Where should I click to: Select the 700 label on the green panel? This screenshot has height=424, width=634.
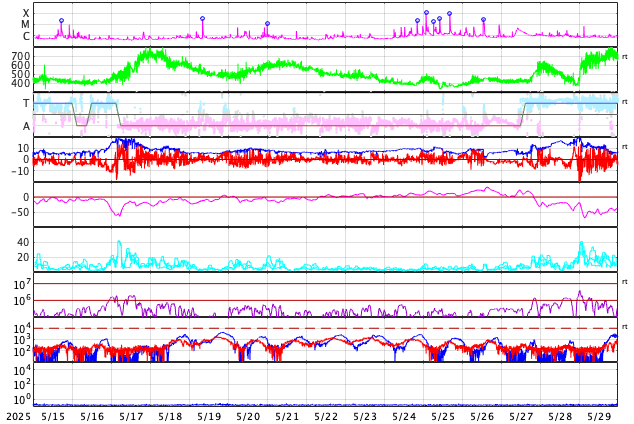(21, 56)
